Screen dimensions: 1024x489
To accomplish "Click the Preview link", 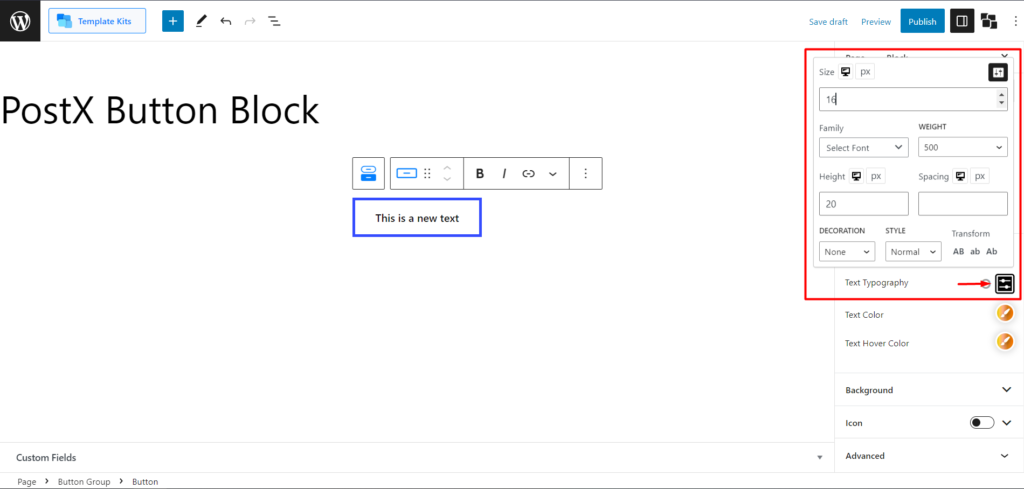I will click(x=876, y=22).
